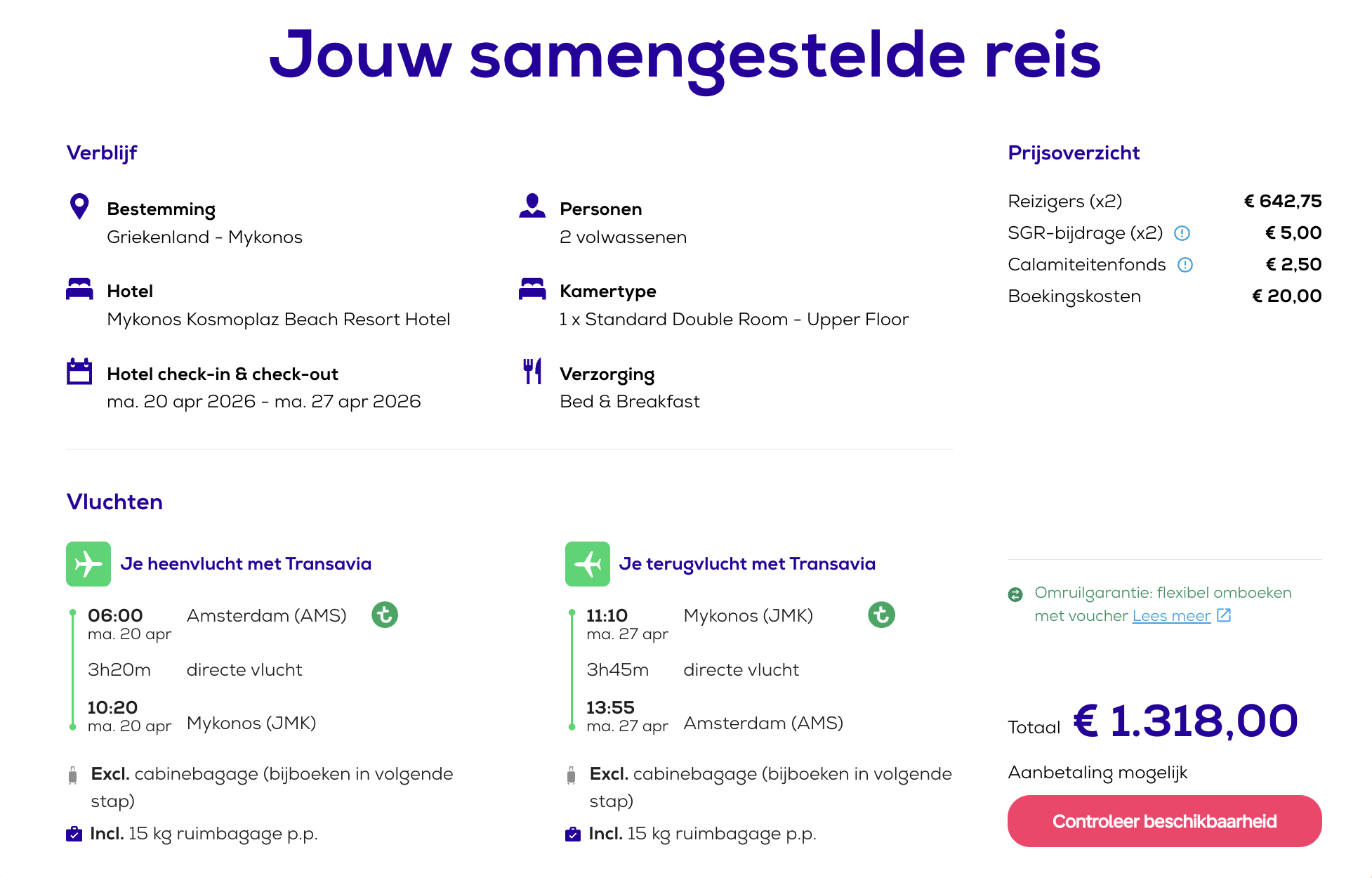Click the Personen person icon
The width and height of the screenshot is (1372, 878).
532,206
